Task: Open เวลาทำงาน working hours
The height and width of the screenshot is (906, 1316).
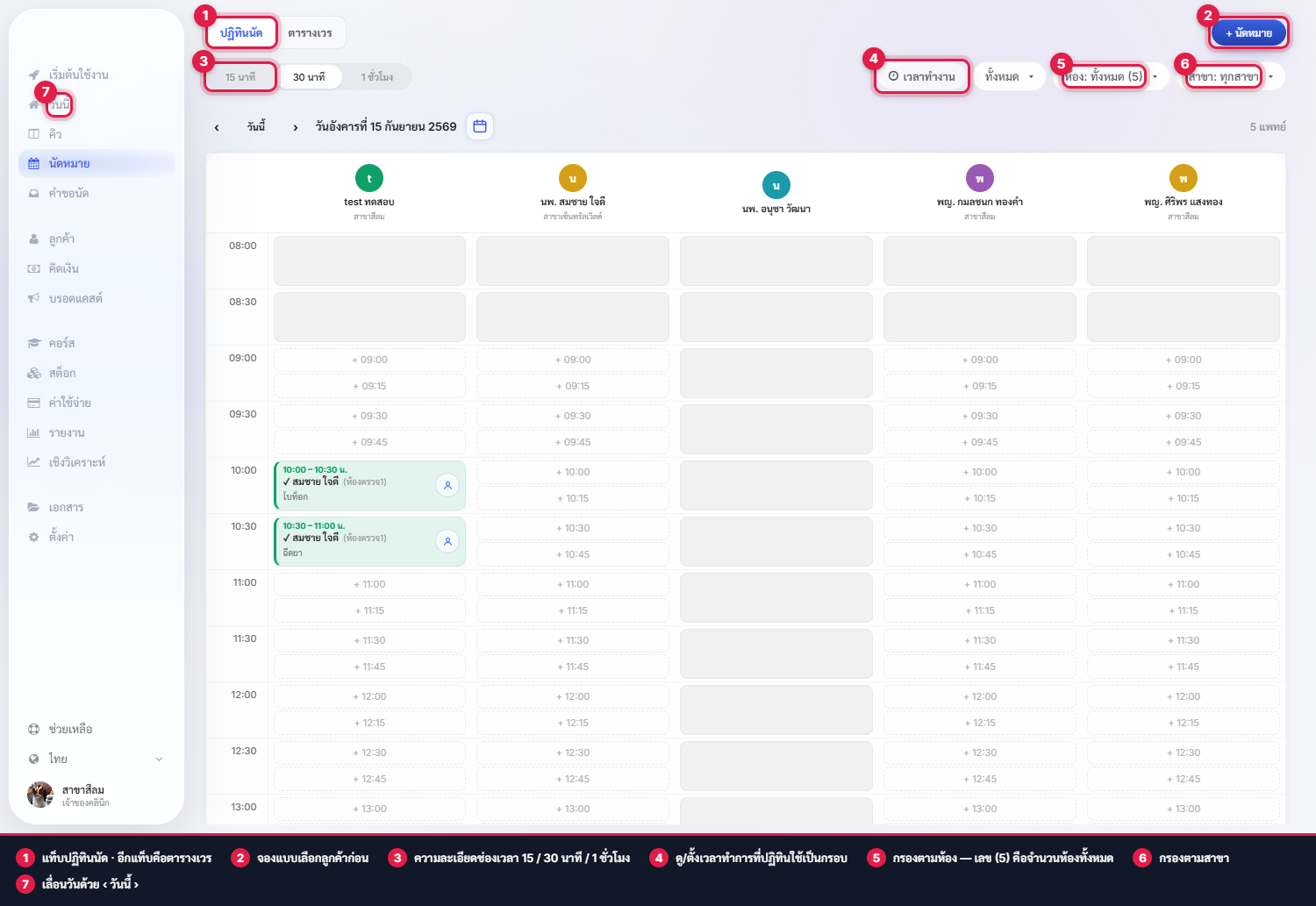Action: coord(922,77)
